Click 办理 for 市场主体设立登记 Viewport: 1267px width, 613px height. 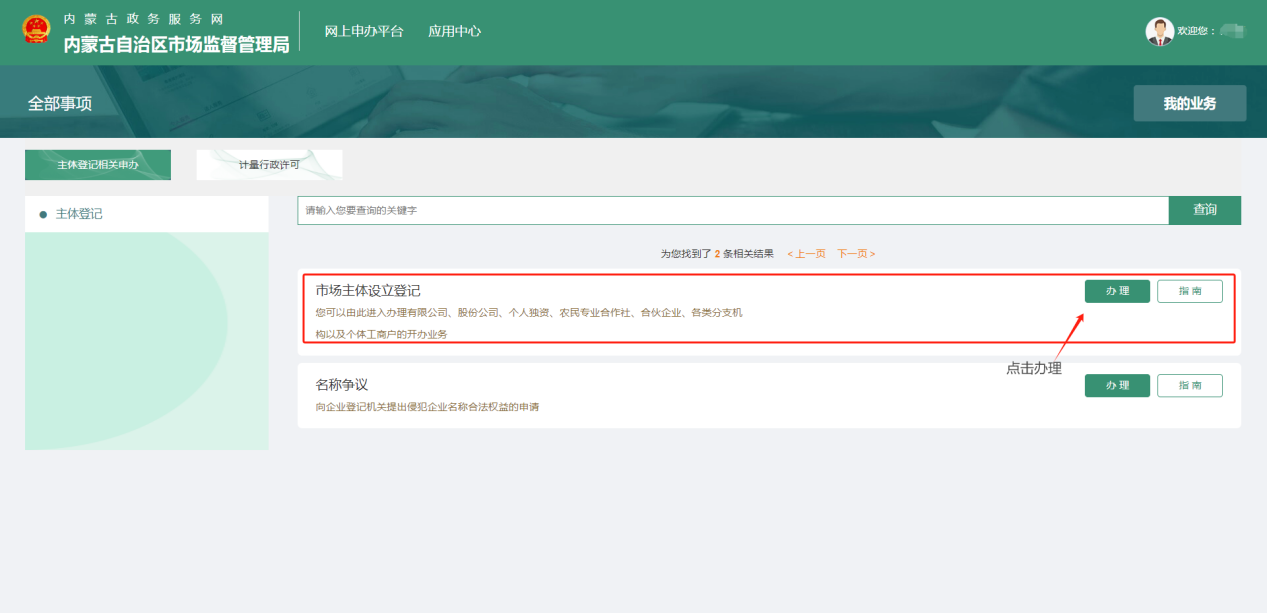(1117, 291)
